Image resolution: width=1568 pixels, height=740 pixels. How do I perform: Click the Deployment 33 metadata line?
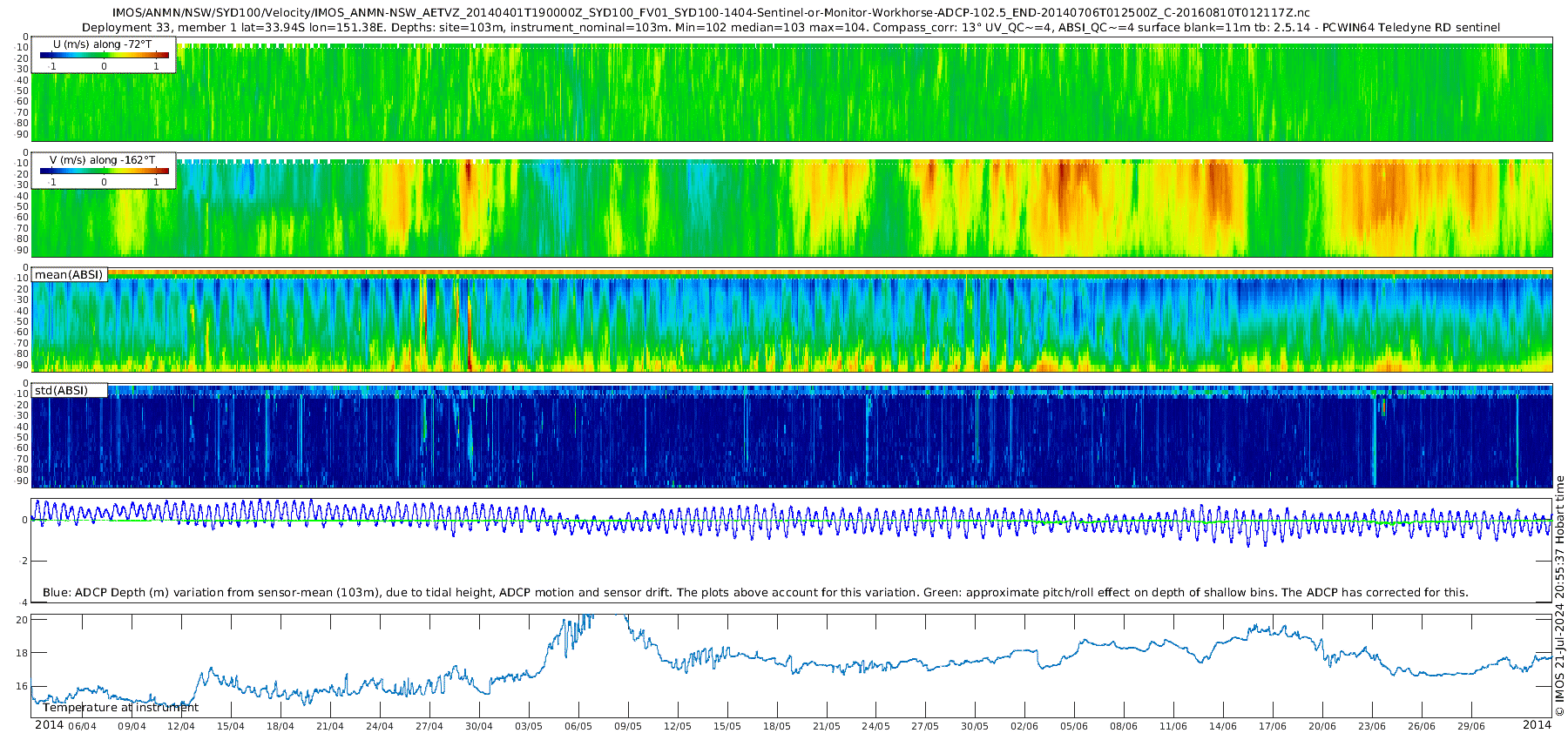pos(790,27)
